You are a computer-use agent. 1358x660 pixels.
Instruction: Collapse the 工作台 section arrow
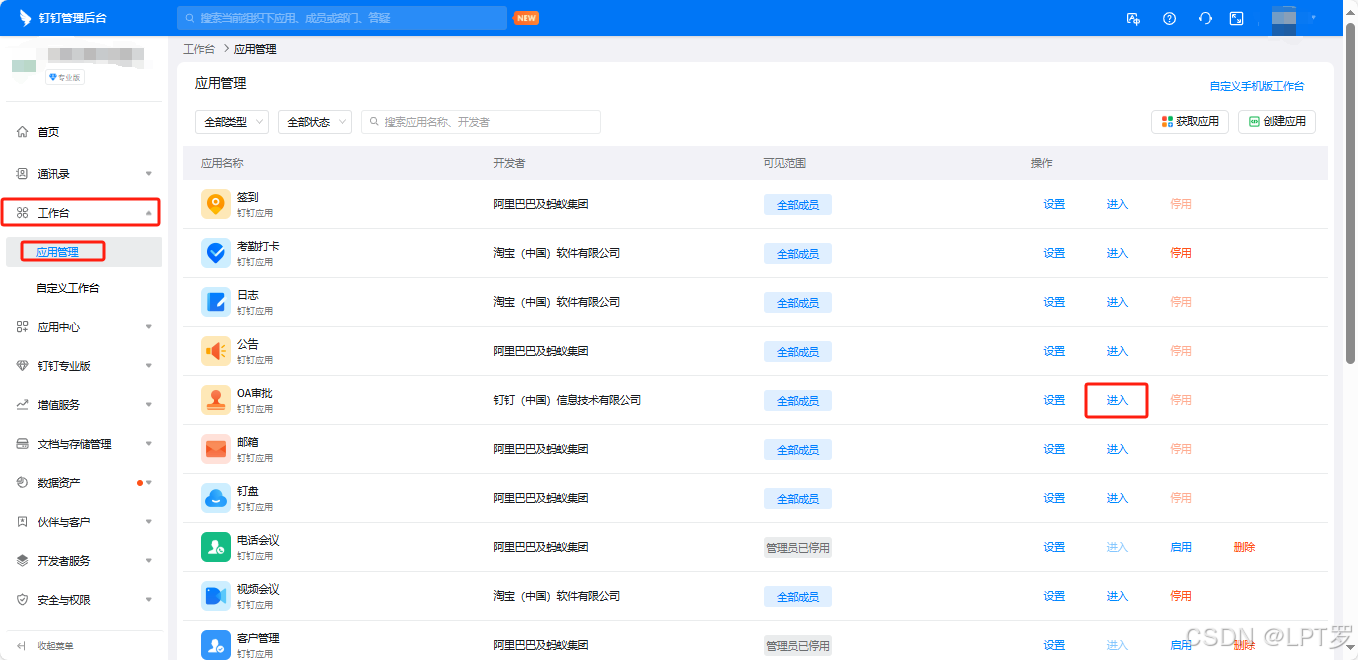149,213
